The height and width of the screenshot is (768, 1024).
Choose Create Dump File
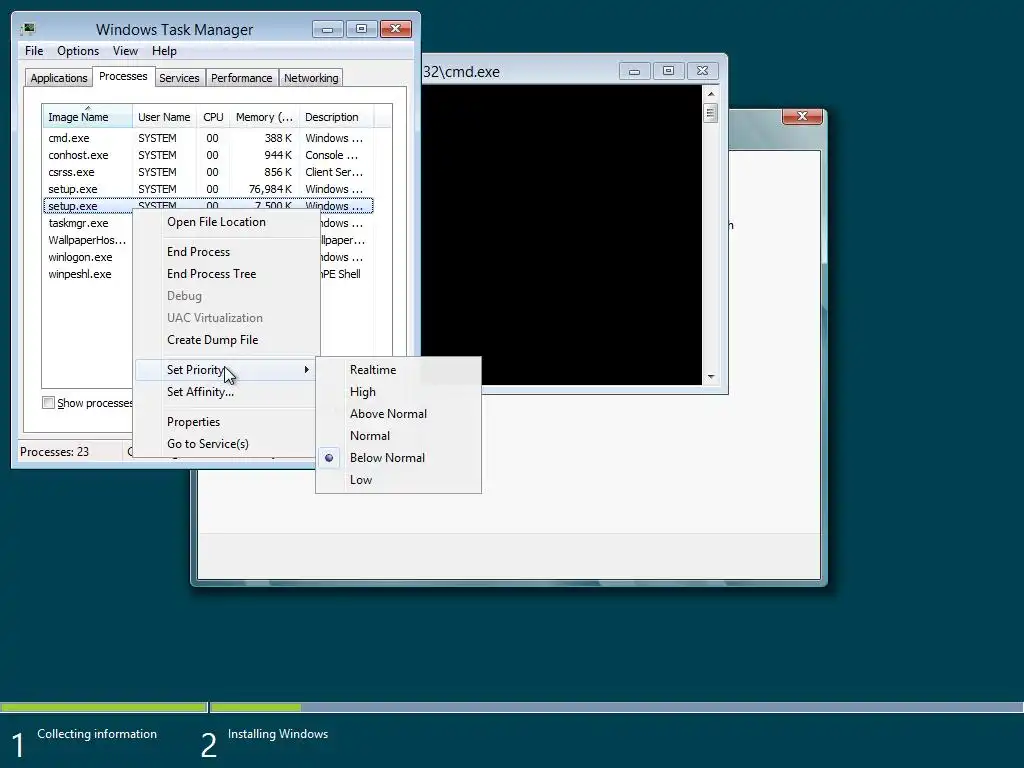tap(226, 340)
